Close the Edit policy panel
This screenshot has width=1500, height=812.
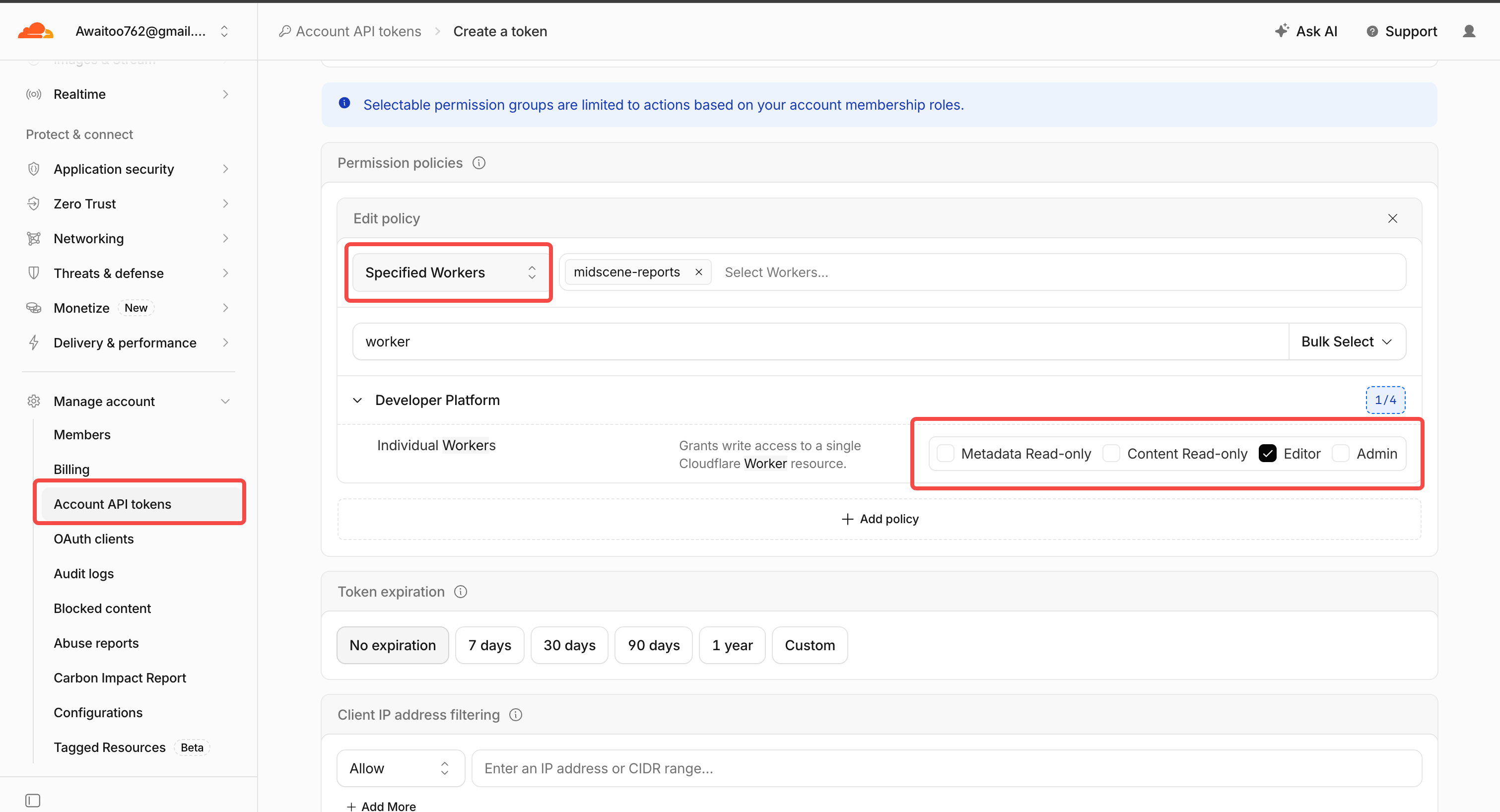click(x=1392, y=218)
